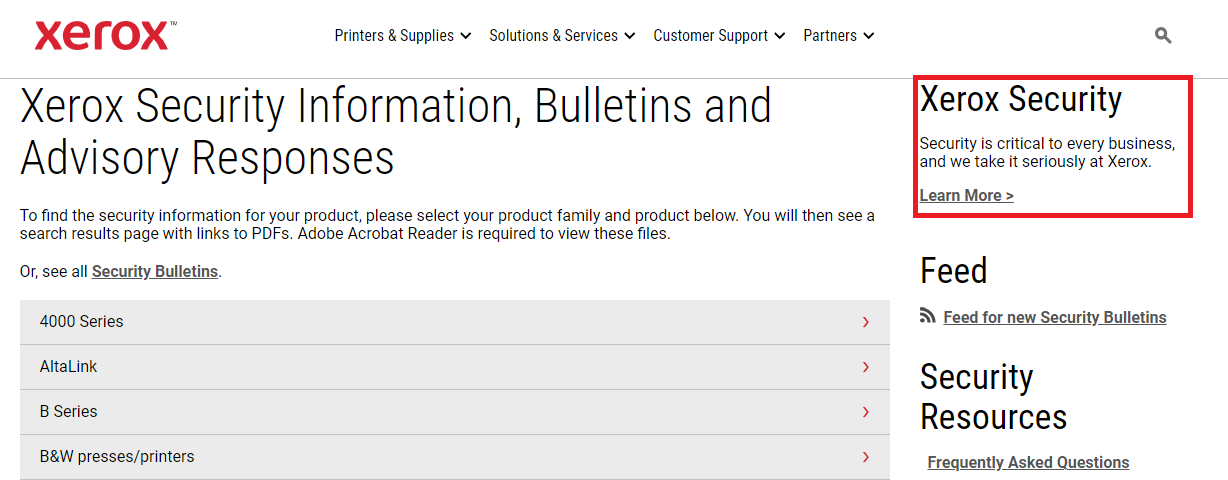The height and width of the screenshot is (480, 1228).
Task: Open Frequently Asked Questions link
Action: [1028, 462]
